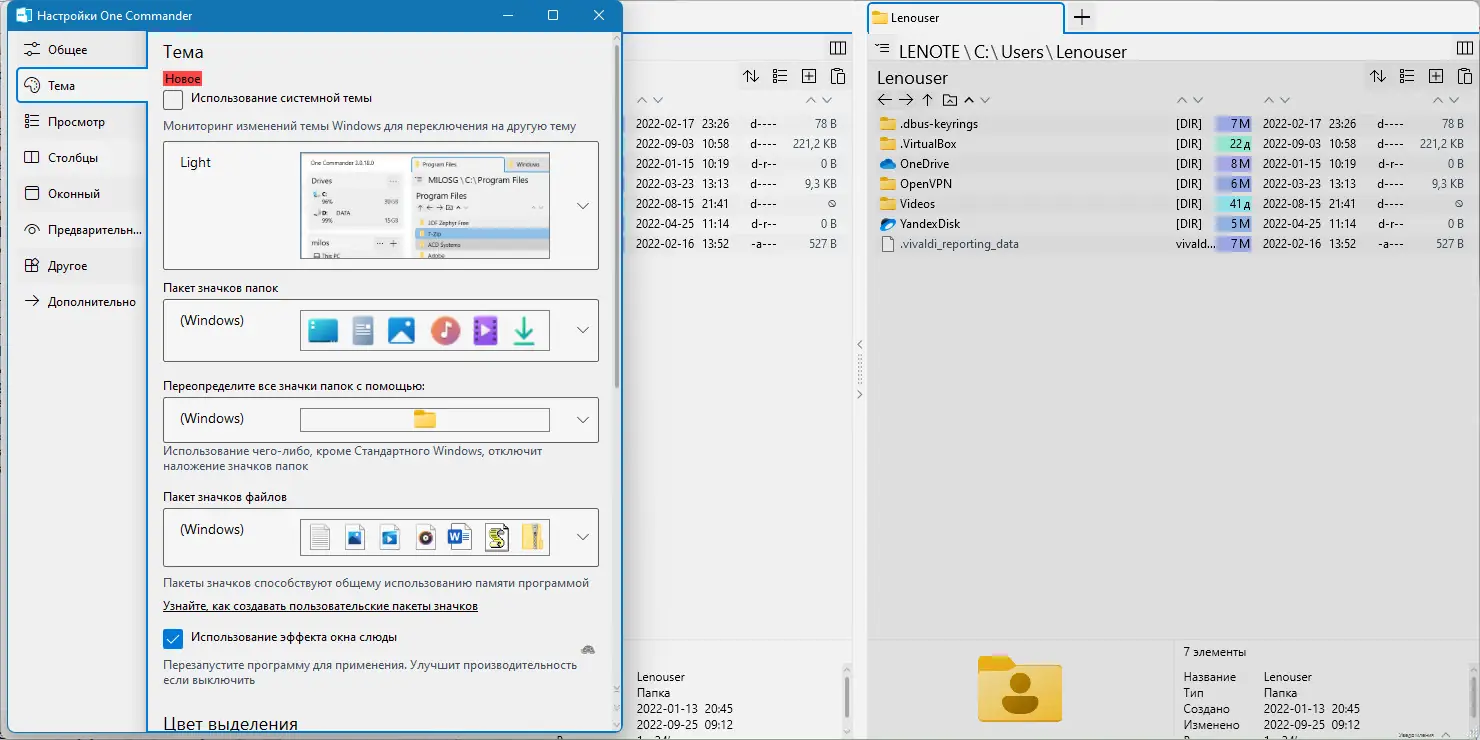The height and width of the screenshot is (740, 1480).
Task: Click the grey down chevron beside navigation arrows
Action: tap(985, 100)
